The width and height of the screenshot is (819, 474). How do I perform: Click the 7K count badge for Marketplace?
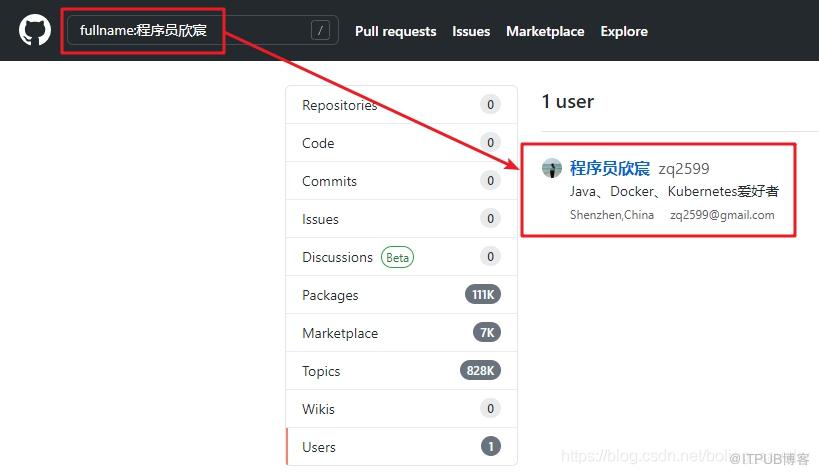coord(487,332)
